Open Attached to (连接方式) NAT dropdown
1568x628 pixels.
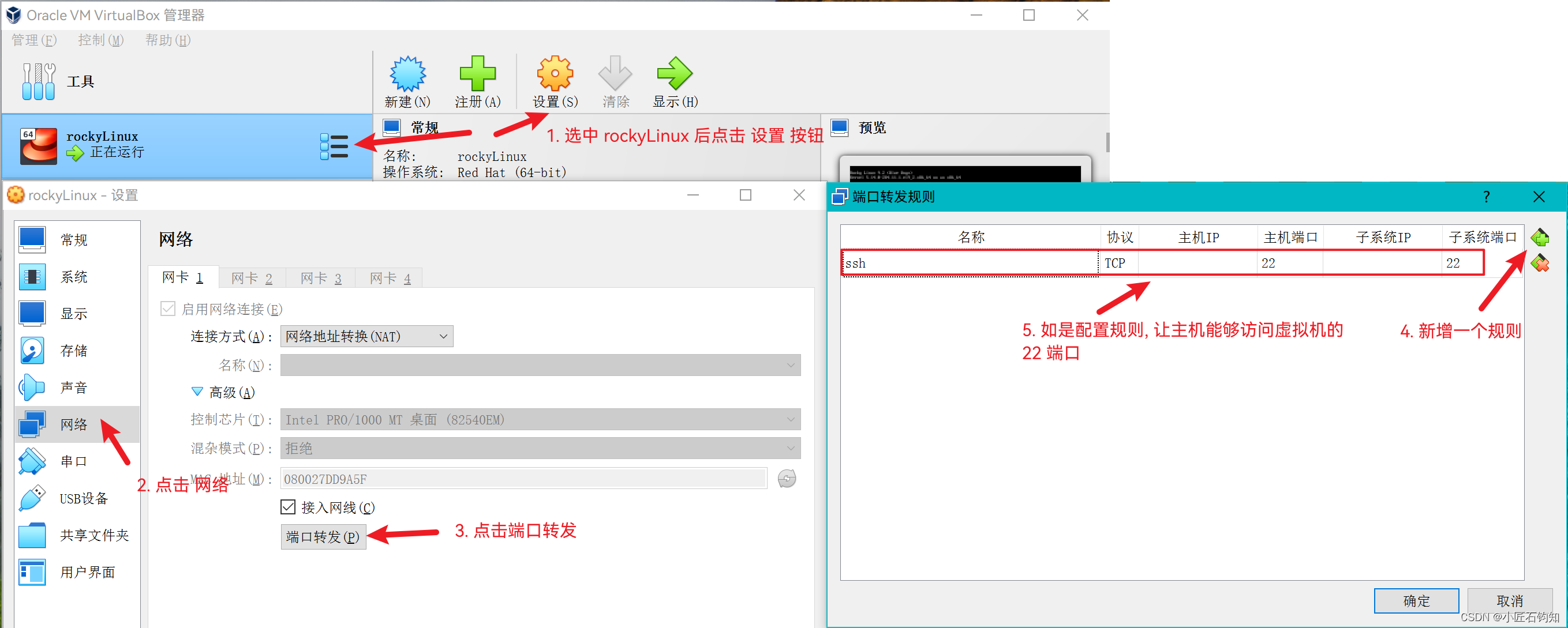click(366, 336)
